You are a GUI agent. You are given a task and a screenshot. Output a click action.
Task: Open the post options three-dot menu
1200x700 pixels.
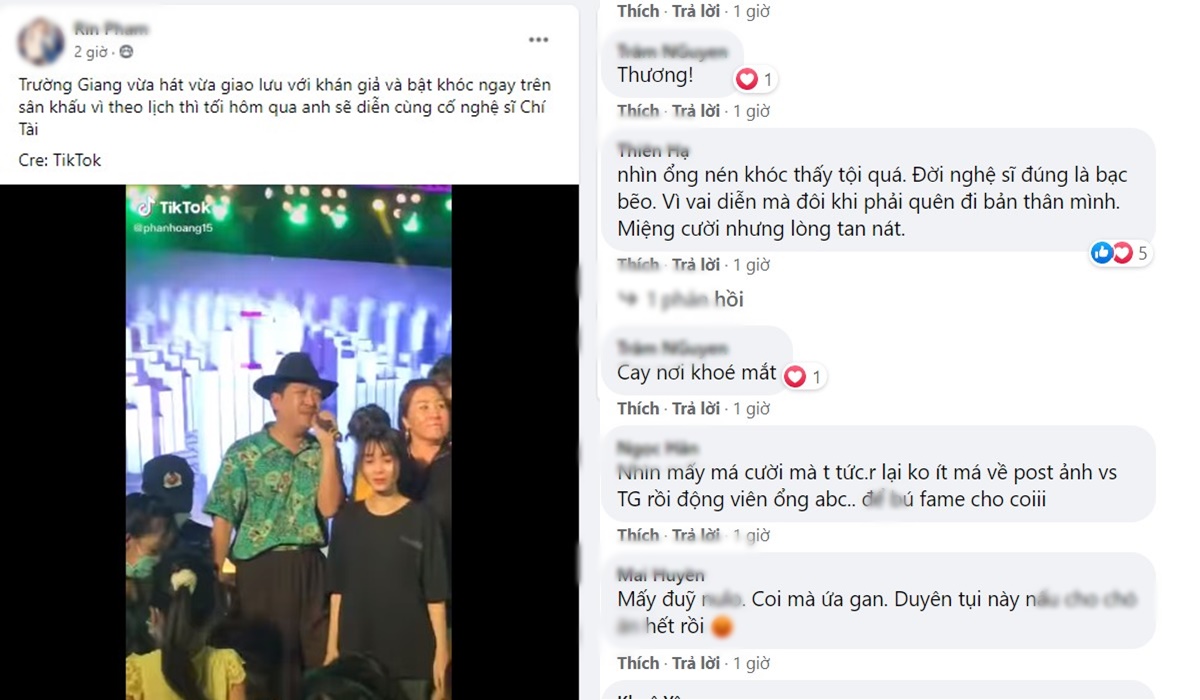(539, 40)
